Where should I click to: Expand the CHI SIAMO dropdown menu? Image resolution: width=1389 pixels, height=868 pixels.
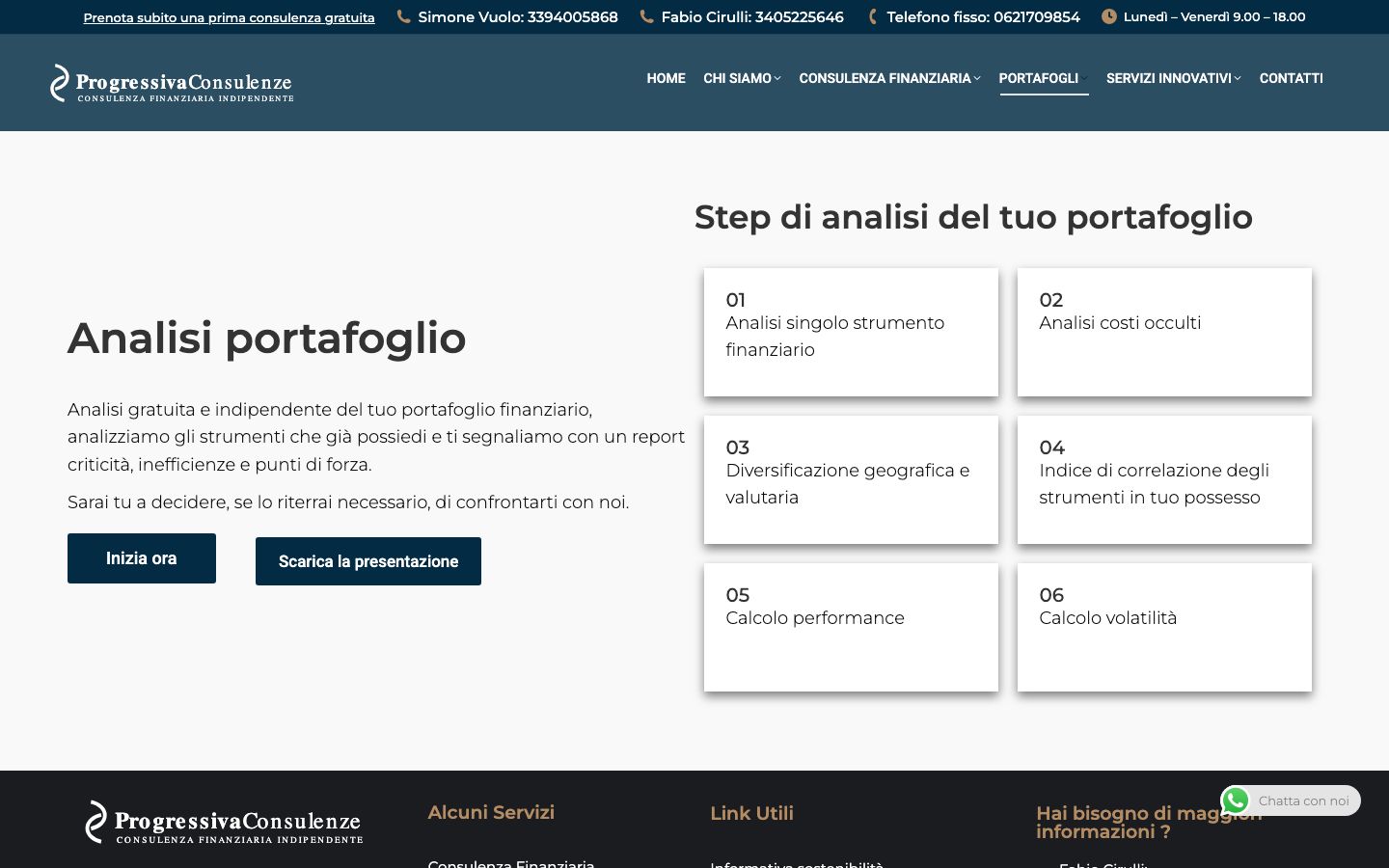742,78
